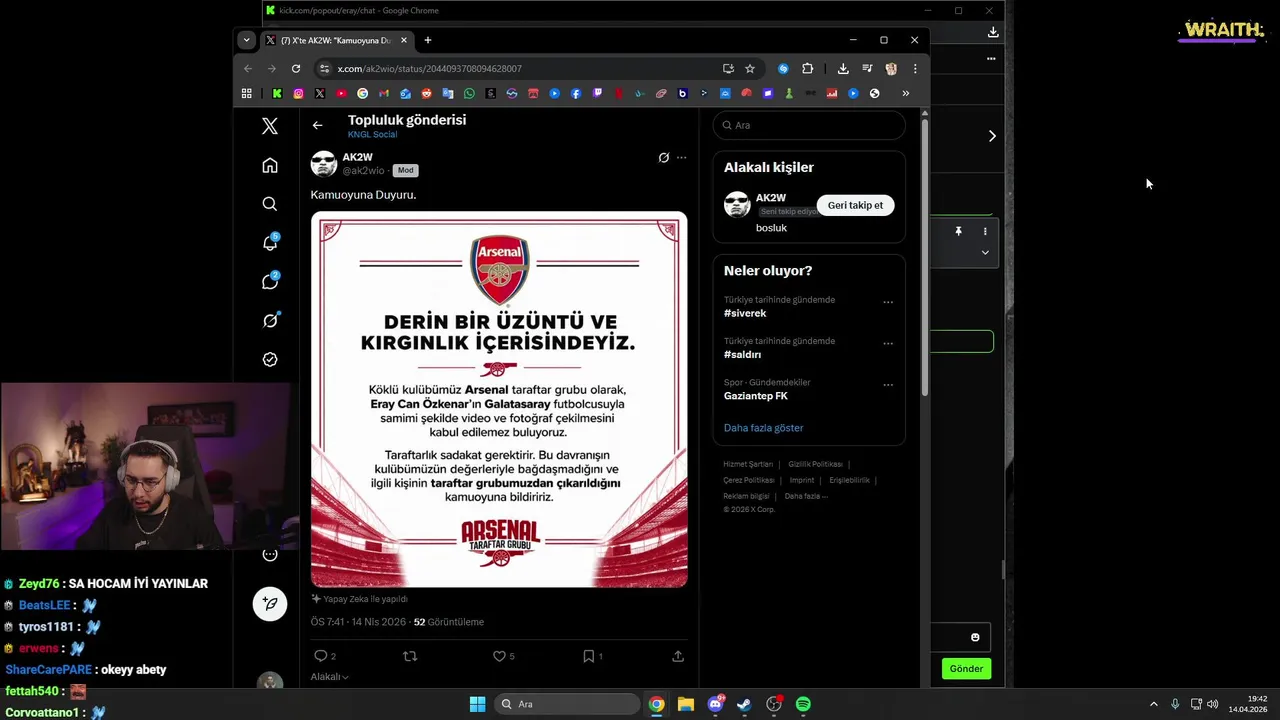
Task: Open Steam from the taskbar
Action: [x=744, y=704]
